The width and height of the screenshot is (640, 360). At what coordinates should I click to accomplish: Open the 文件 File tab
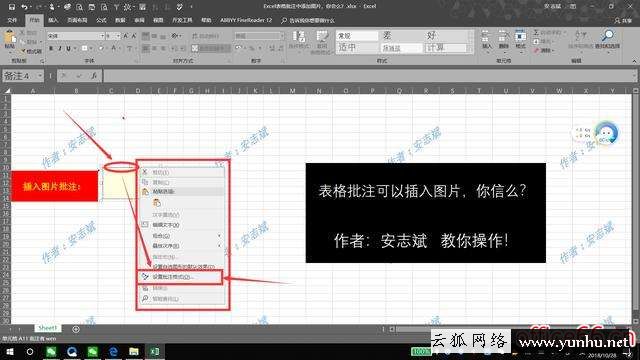tap(12, 20)
